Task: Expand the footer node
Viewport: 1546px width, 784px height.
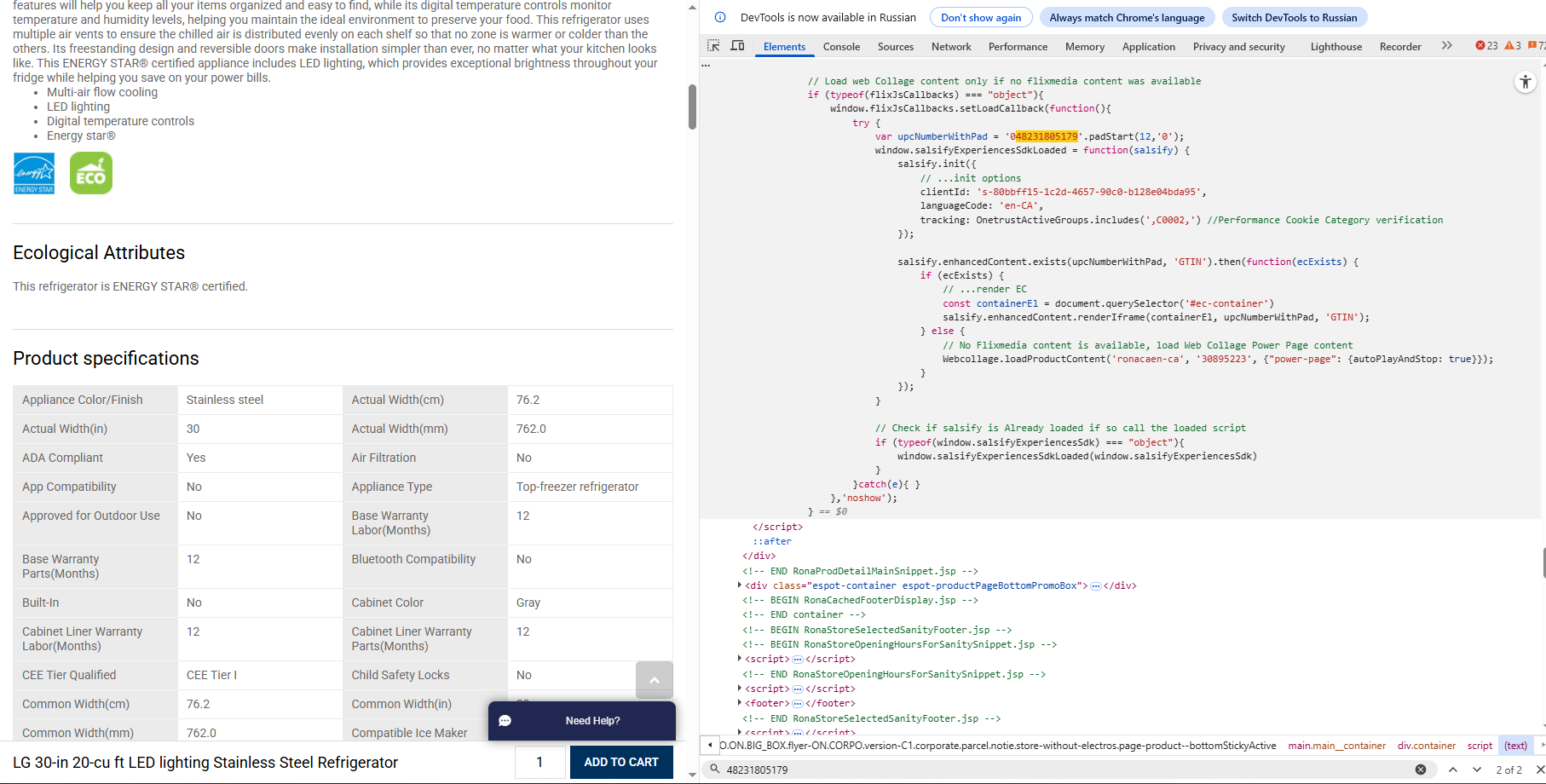Action: [x=739, y=703]
